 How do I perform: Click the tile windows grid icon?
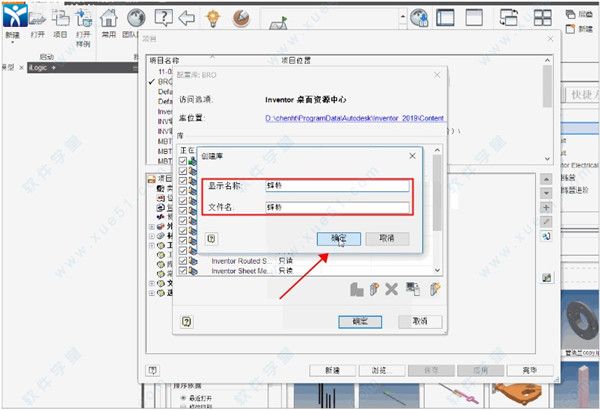tap(543, 18)
